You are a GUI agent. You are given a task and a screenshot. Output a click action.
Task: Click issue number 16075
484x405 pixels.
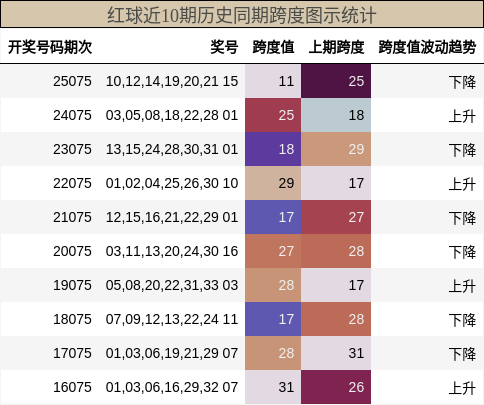point(72,387)
